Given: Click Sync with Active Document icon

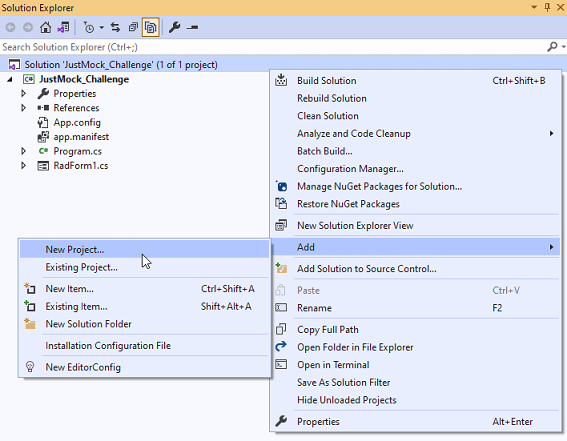Looking at the screenshot, I should 115,27.
